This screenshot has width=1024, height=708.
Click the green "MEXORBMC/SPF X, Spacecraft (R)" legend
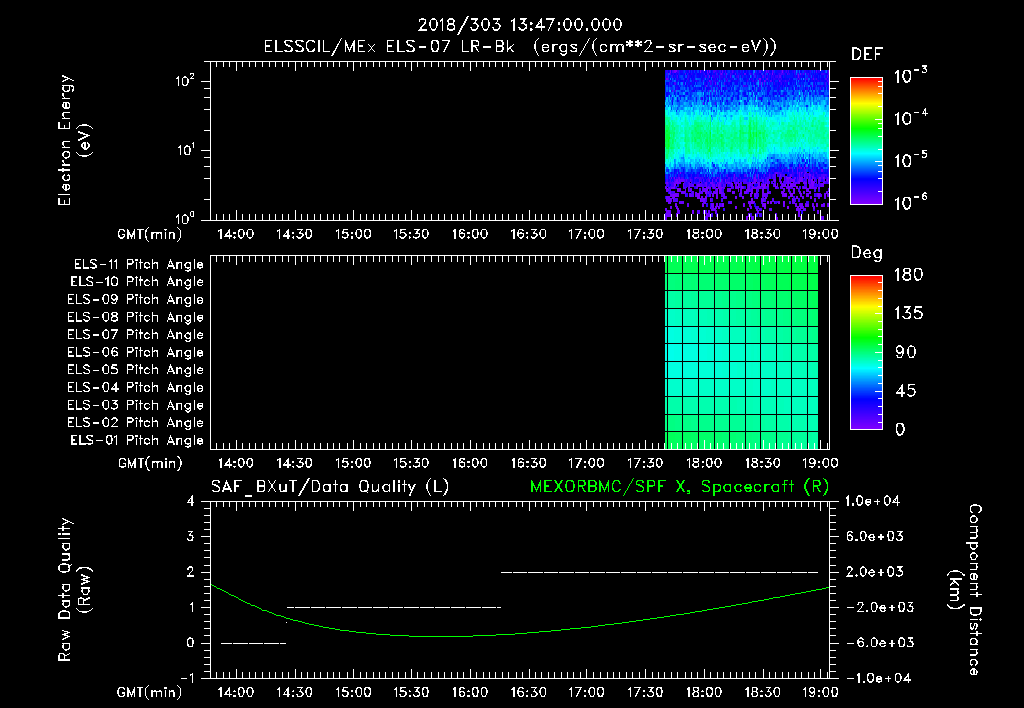(679, 487)
